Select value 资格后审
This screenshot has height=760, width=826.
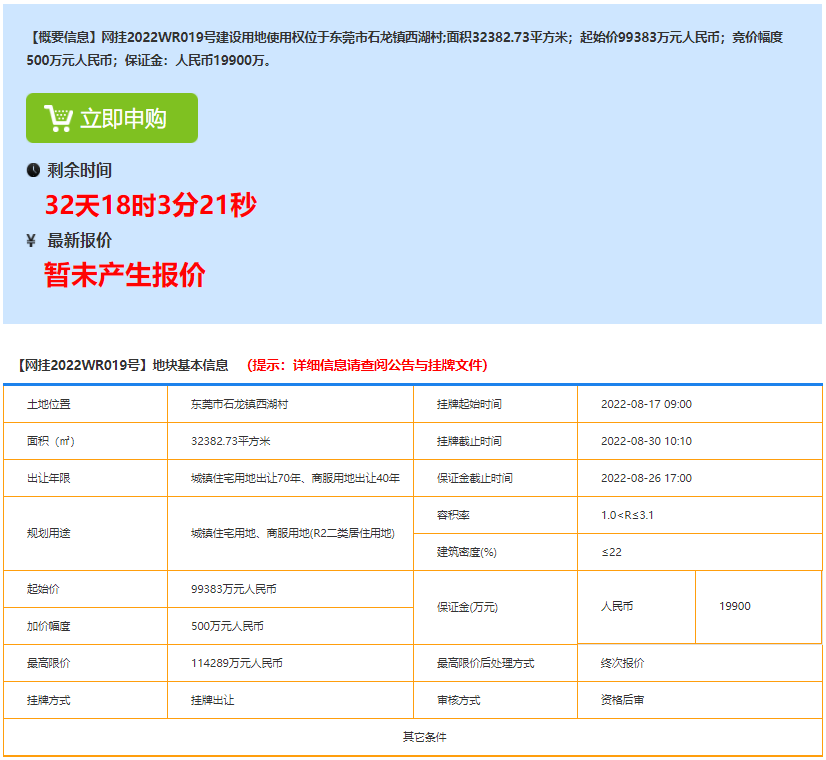pos(622,700)
